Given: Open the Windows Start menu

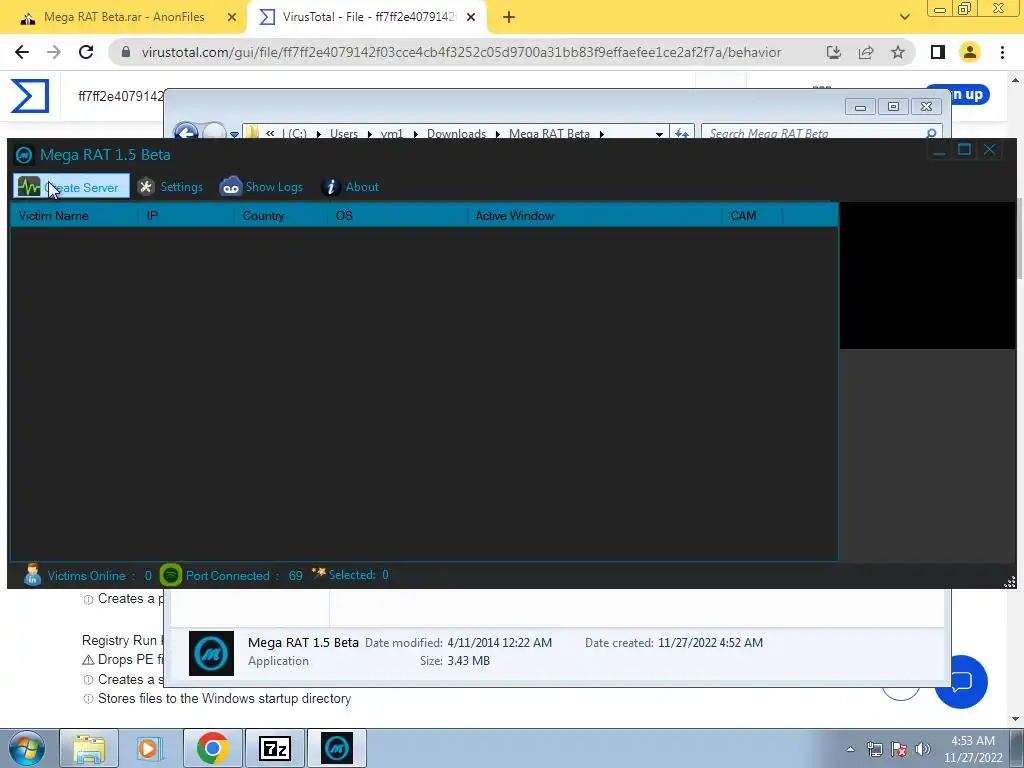Looking at the screenshot, I should click(27, 748).
